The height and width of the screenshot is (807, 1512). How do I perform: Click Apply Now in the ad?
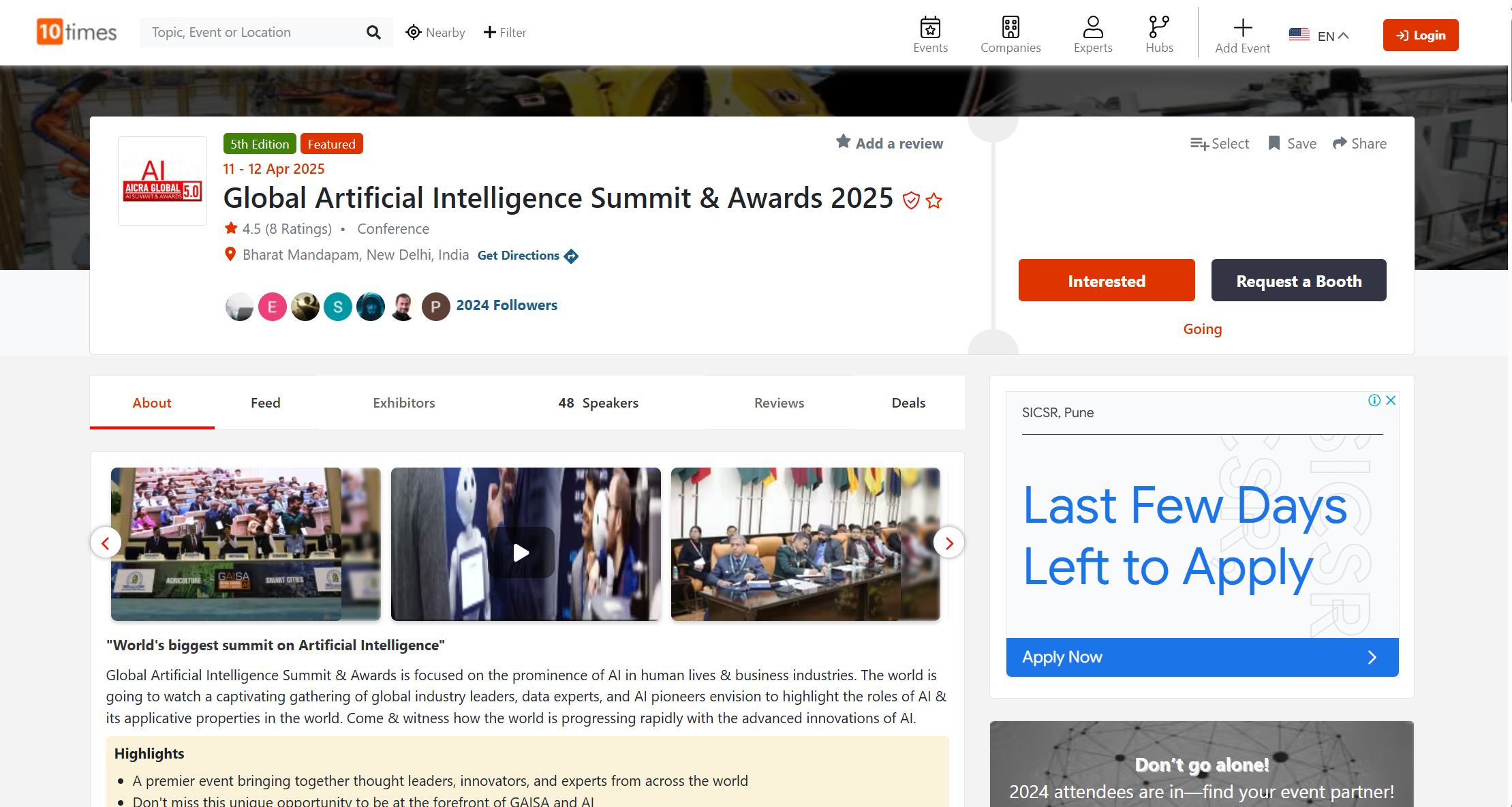1203,657
